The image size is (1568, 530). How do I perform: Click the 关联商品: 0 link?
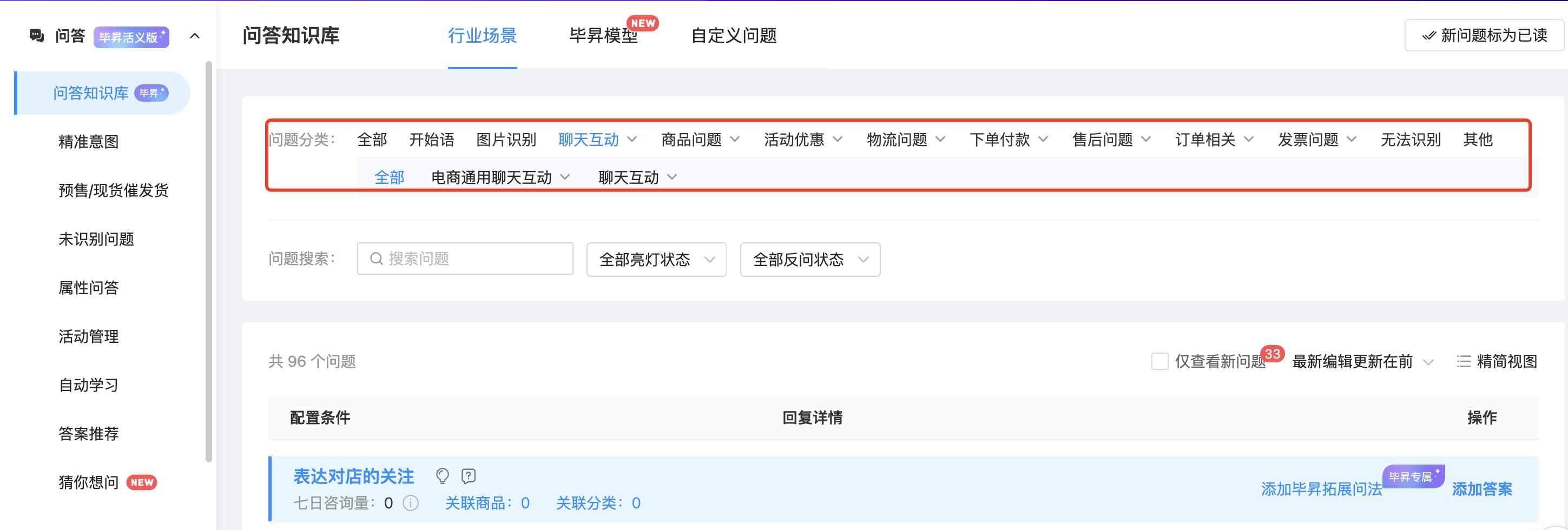487,503
